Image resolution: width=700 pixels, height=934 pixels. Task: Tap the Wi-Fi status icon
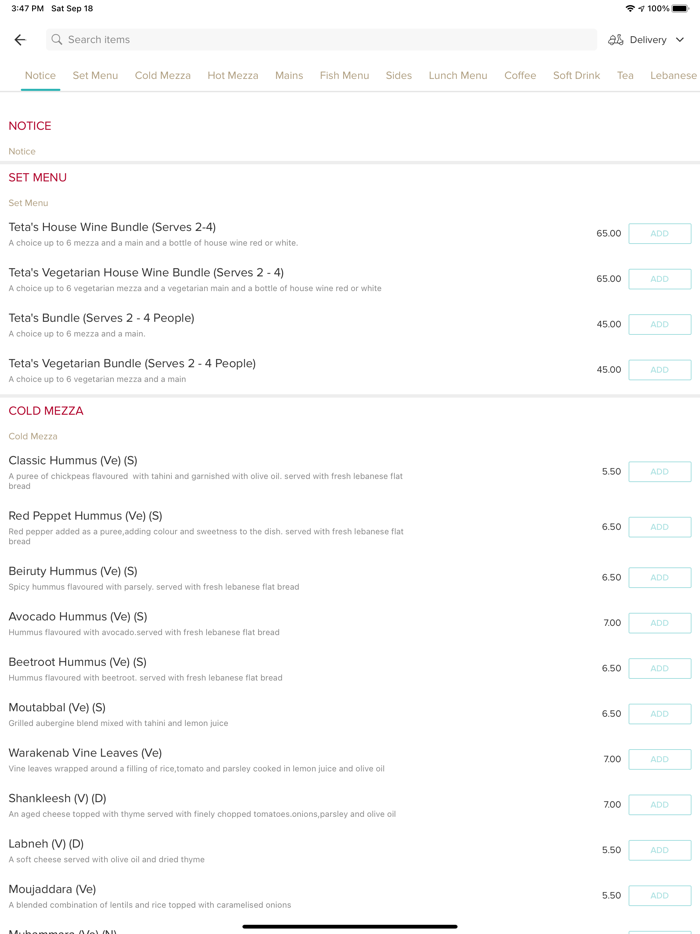(x=629, y=8)
